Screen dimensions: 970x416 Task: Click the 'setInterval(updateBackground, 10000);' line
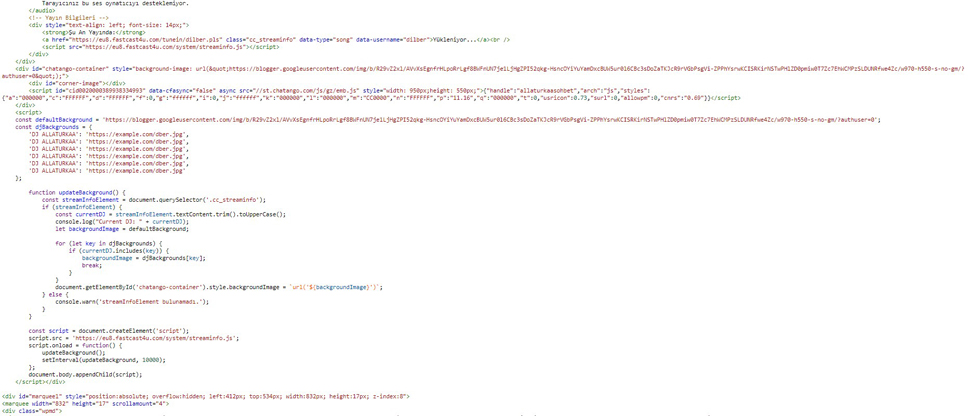click(x=105, y=360)
